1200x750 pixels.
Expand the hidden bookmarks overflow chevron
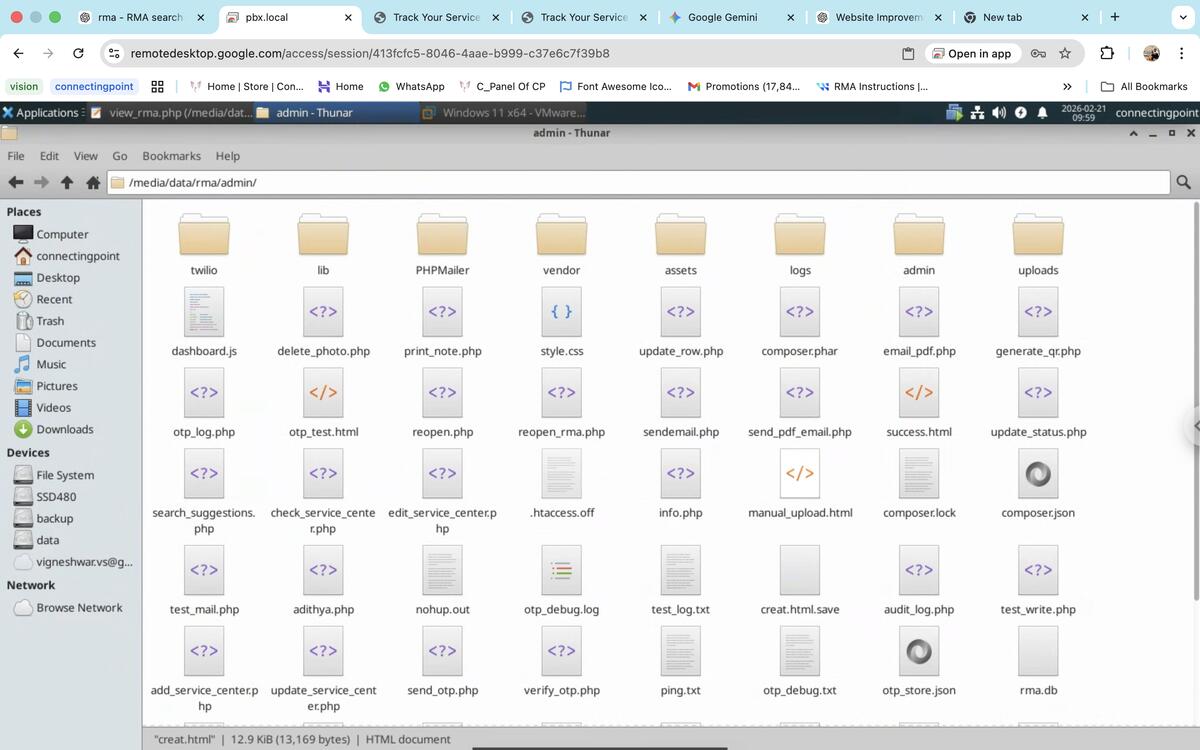pos(1067,87)
